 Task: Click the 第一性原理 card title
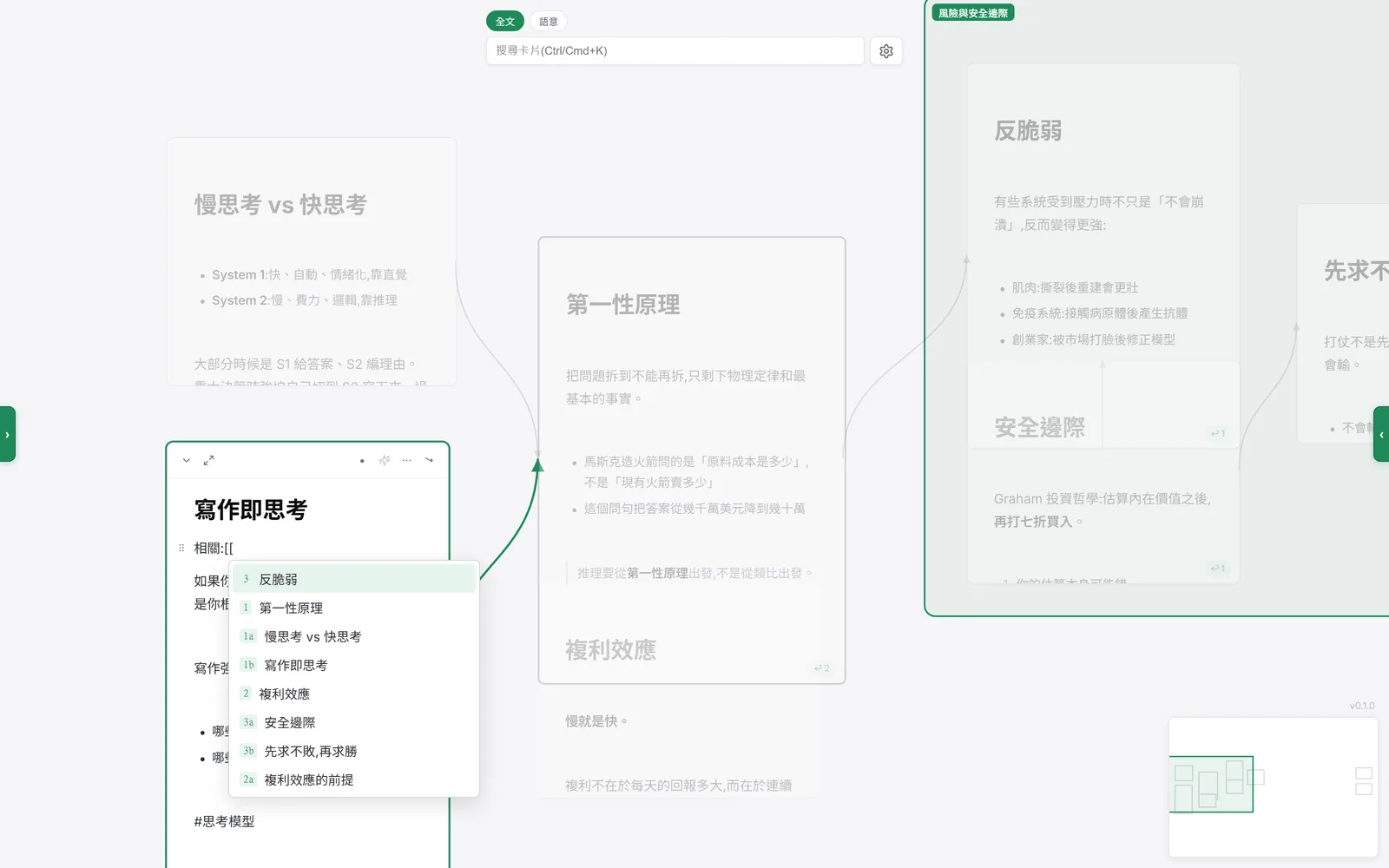click(623, 305)
